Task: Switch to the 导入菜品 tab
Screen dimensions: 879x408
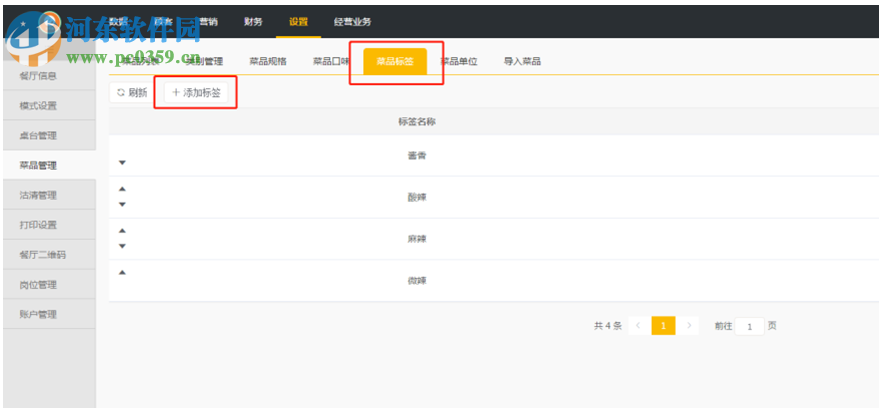Action: pos(522,62)
